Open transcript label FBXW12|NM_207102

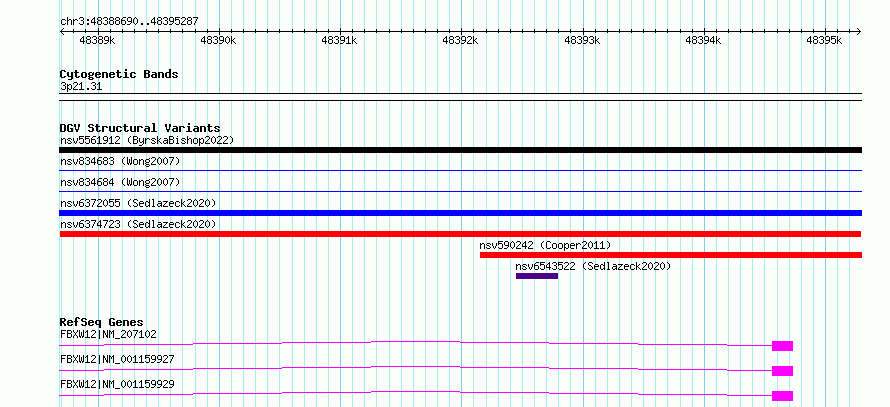click(108, 334)
